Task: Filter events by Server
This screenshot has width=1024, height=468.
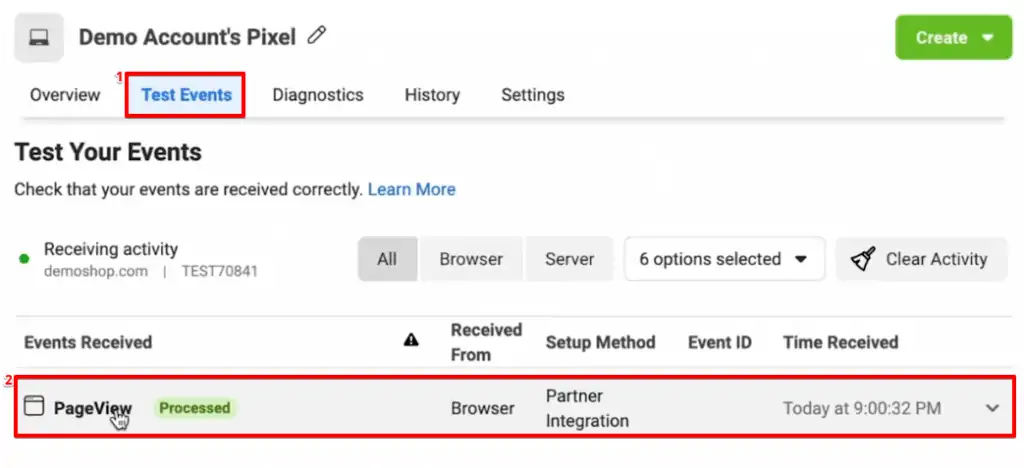Action: (569, 259)
